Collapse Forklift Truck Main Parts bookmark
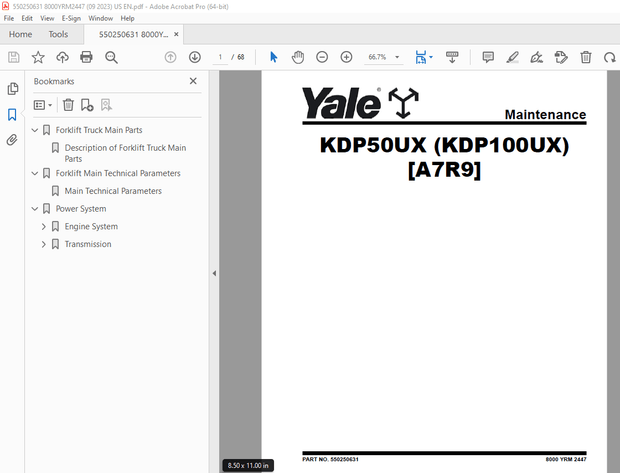 click(35, 130)
